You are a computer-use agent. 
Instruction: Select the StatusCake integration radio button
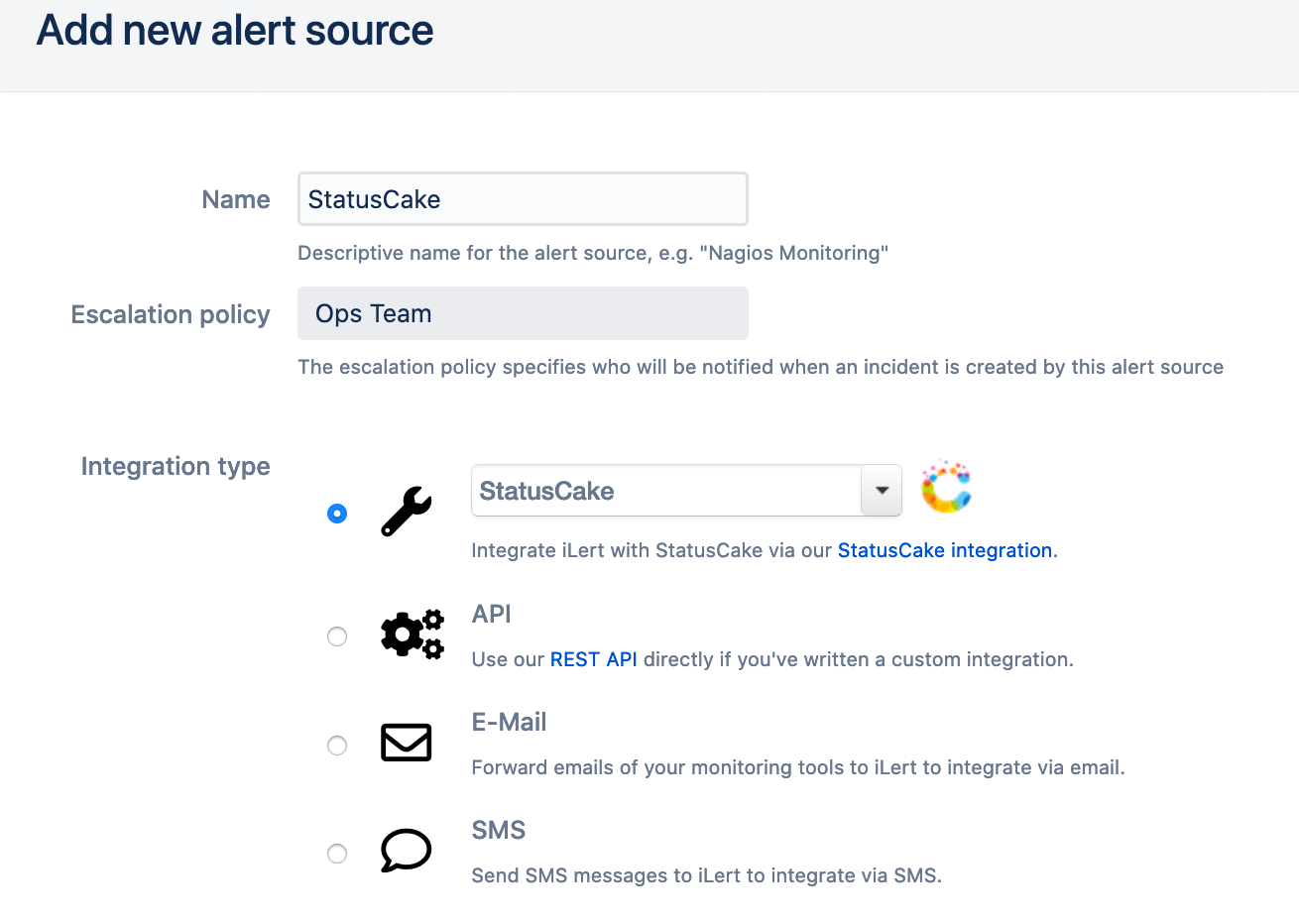337,514
